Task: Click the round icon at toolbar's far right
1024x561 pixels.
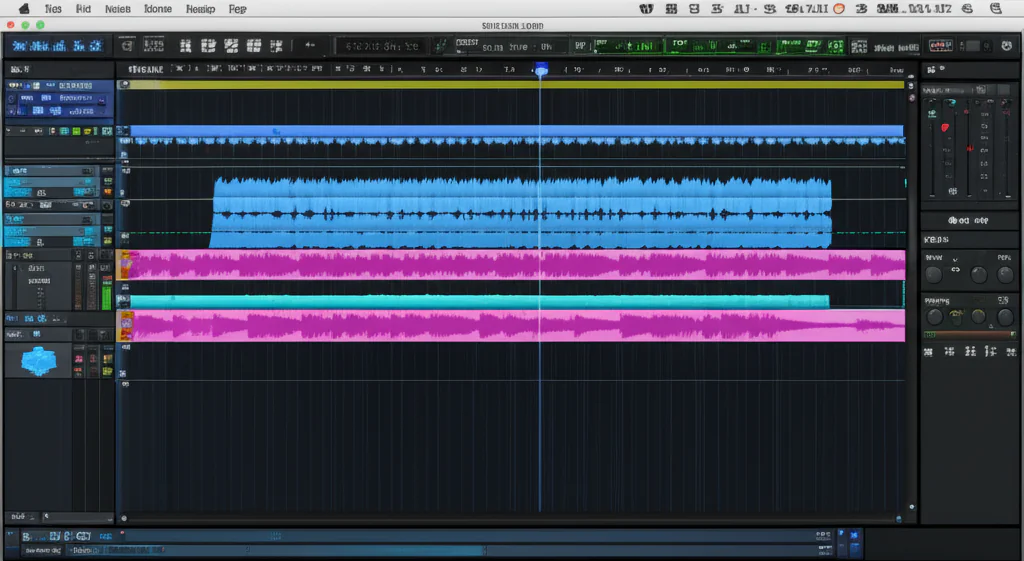Action: [x=1006, y=46]
